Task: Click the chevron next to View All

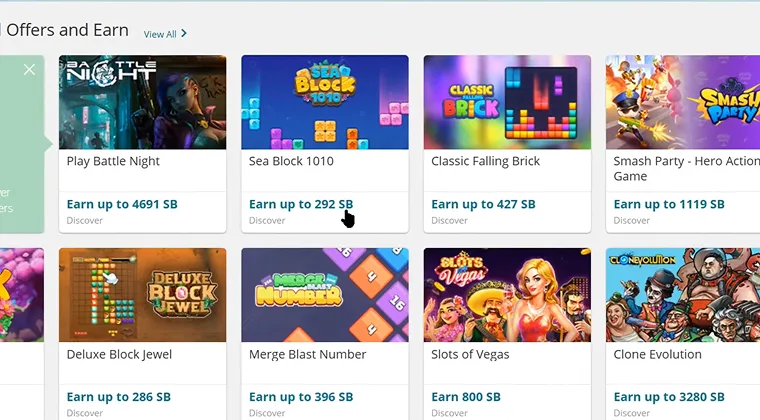Action: (x=184, y=33)
